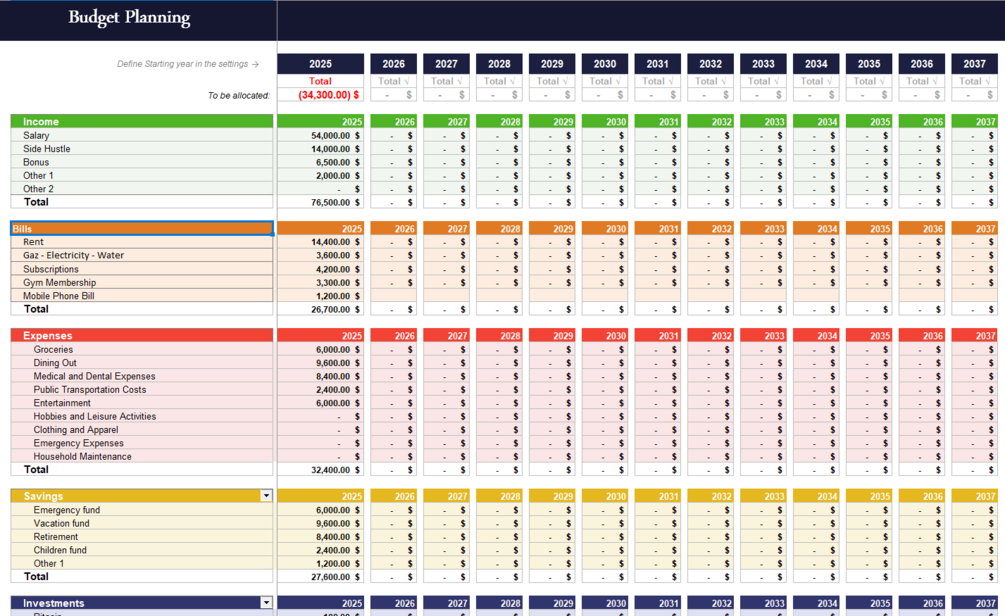This screenshot has width=1005, height=616.
Task: Select the Gym Membership row label
Action: point(60,283)
